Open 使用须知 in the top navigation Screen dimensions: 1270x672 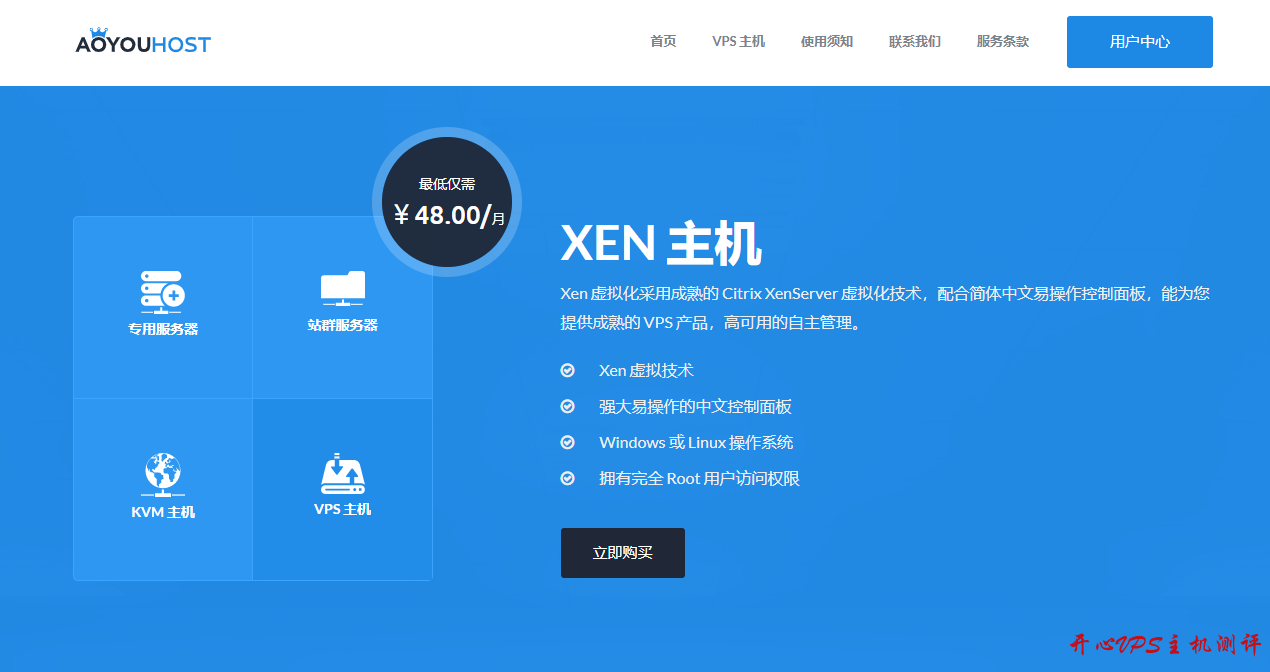[827, 41]
